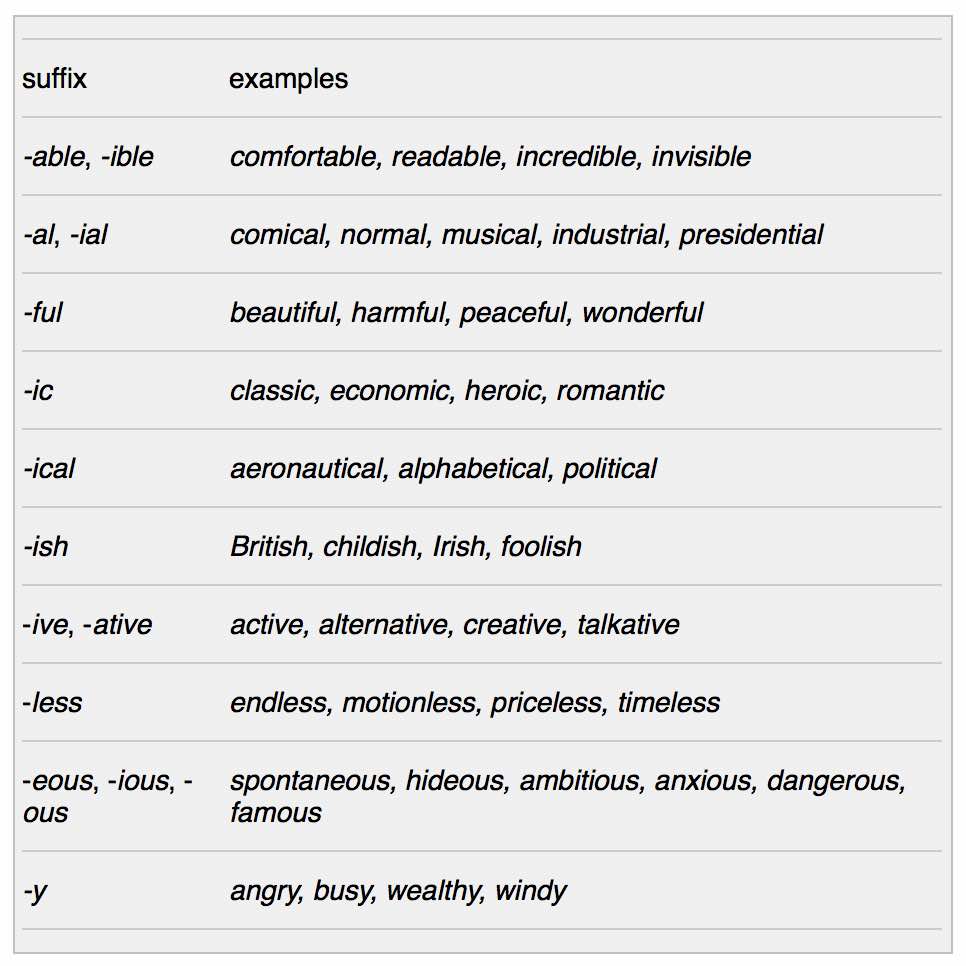Click the word "alphabetical" in the examples
This screenshot has width=966, height=966.
point(474,469)
